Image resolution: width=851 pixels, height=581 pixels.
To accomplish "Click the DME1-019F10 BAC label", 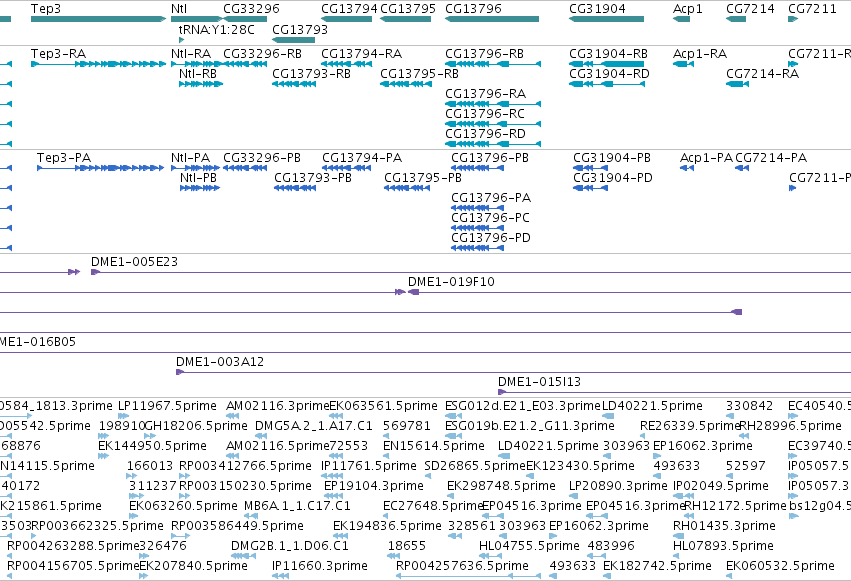I will (451, 282).
